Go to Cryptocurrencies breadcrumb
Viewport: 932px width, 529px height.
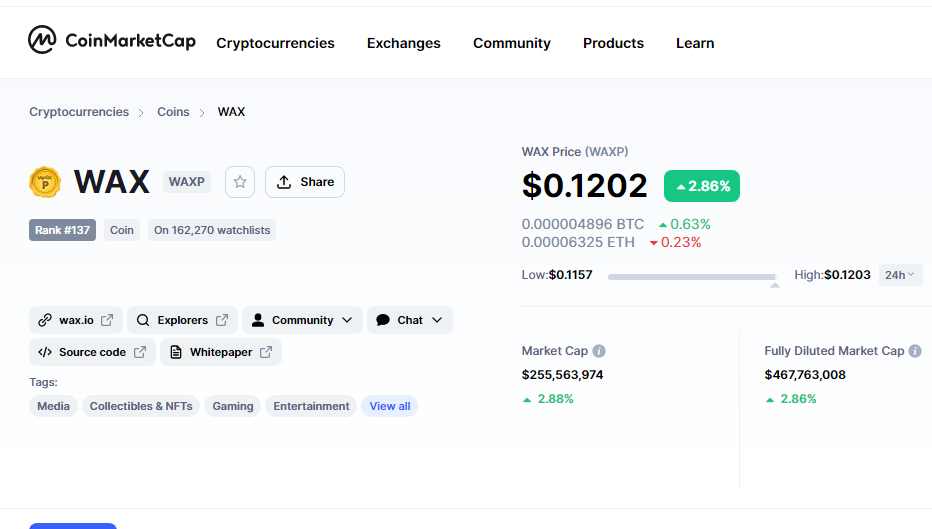click(x=79, y=112)
